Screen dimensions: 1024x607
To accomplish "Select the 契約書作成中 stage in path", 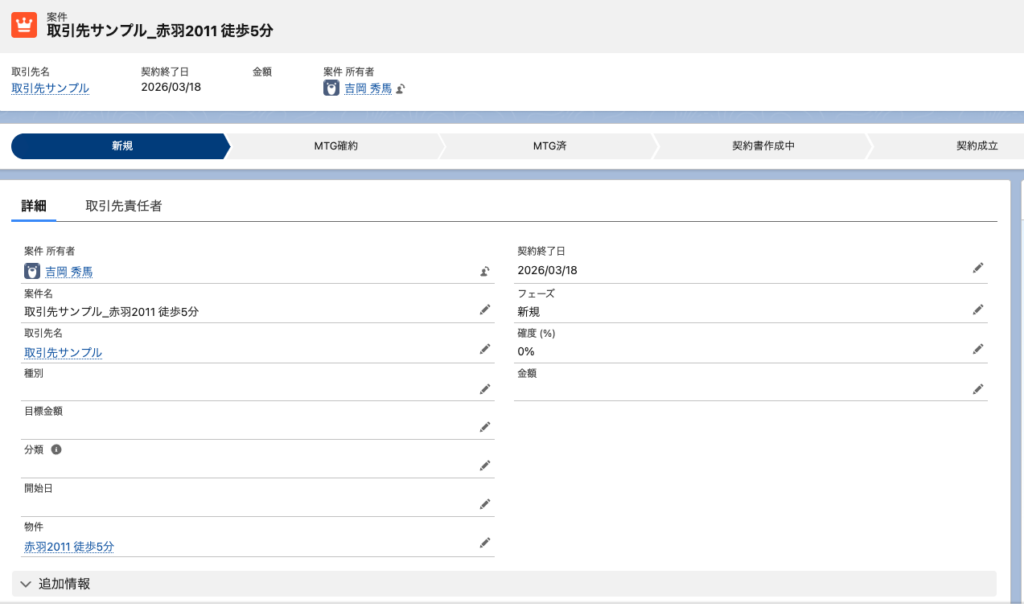I will [x=762, y=146].
